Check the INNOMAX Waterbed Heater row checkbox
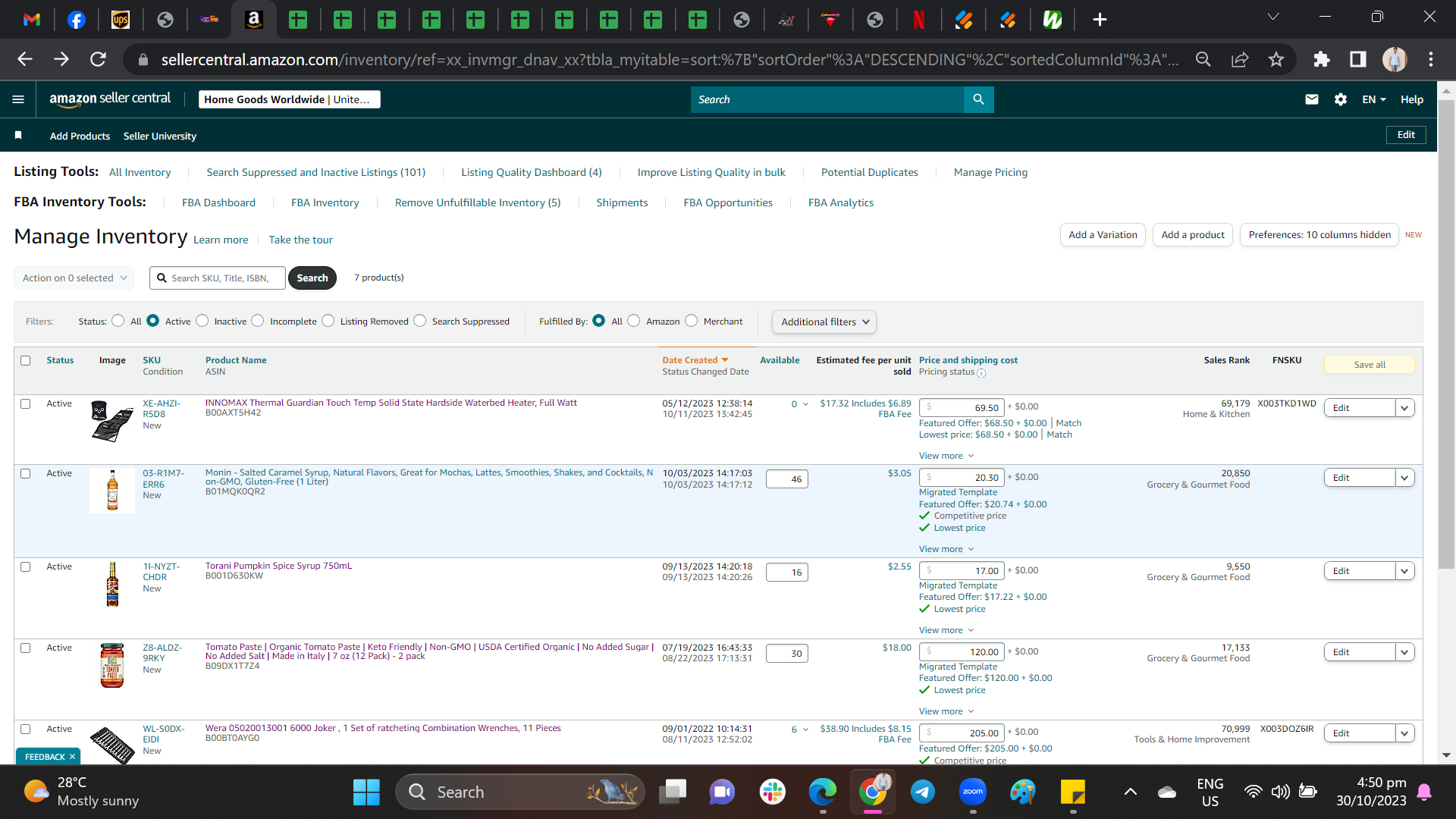1456x819 pixels. (26, 404)
